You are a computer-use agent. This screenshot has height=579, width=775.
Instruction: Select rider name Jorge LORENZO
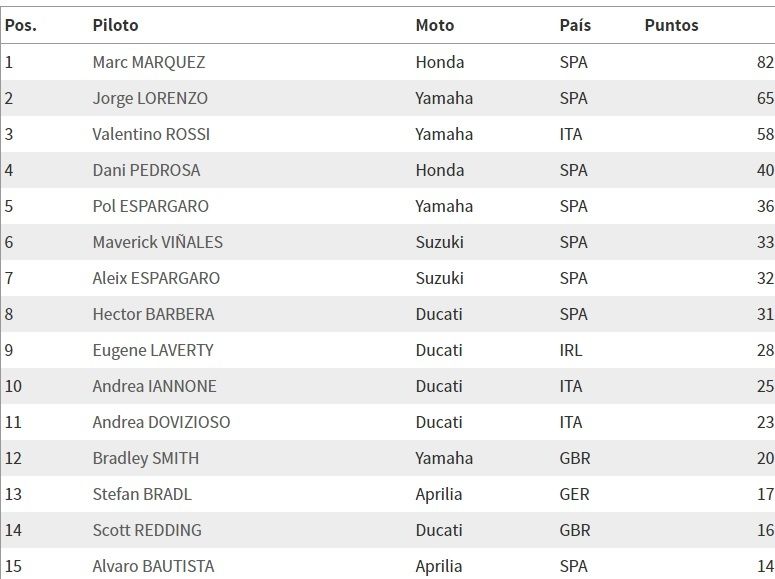[x=150, y=98]
